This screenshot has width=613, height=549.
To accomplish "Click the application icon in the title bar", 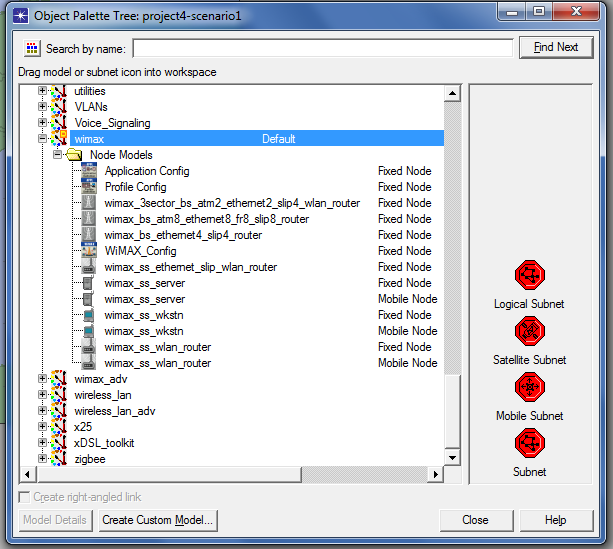I will (20, 16).
